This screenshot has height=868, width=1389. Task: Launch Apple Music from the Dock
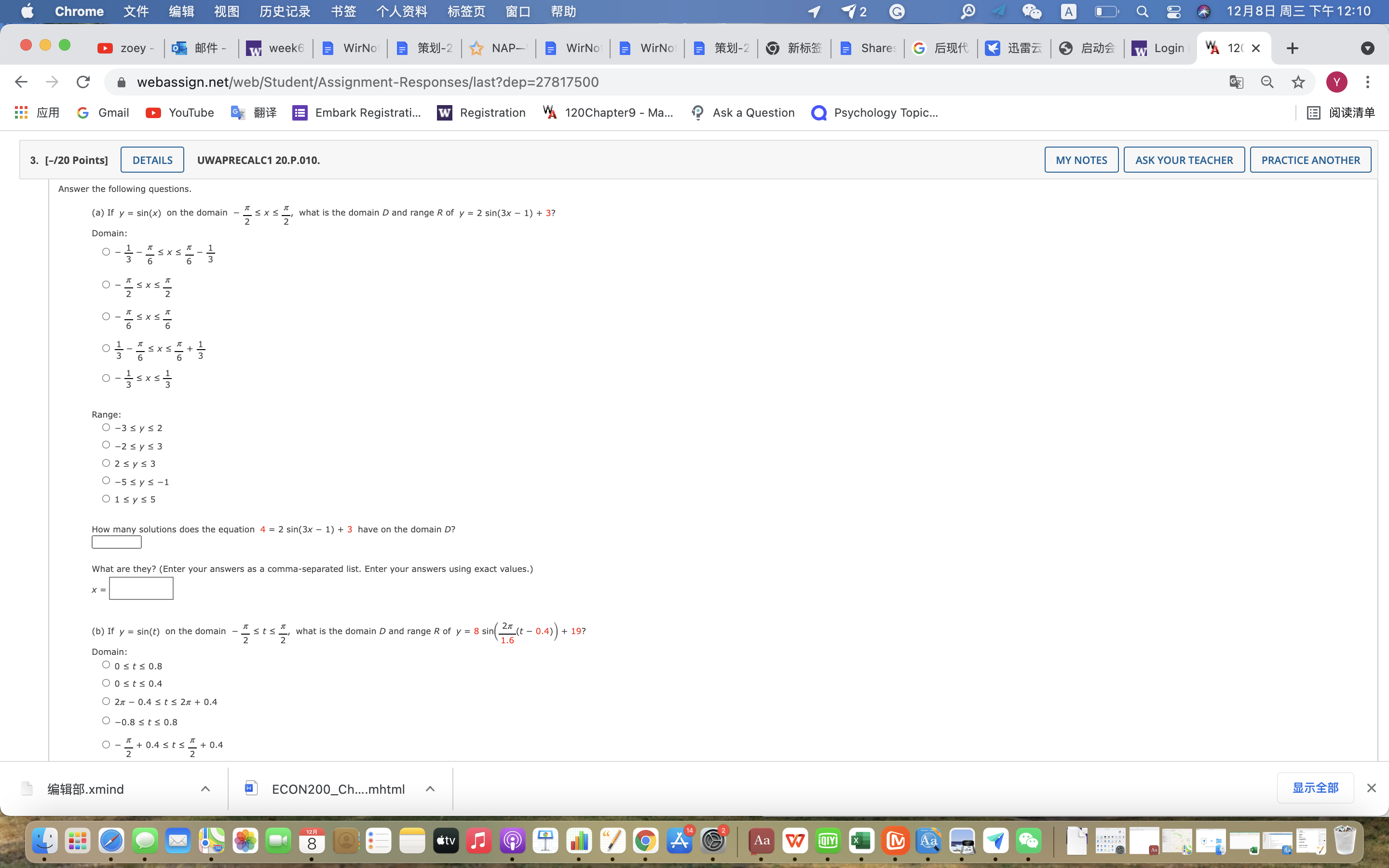click(479, 840)
